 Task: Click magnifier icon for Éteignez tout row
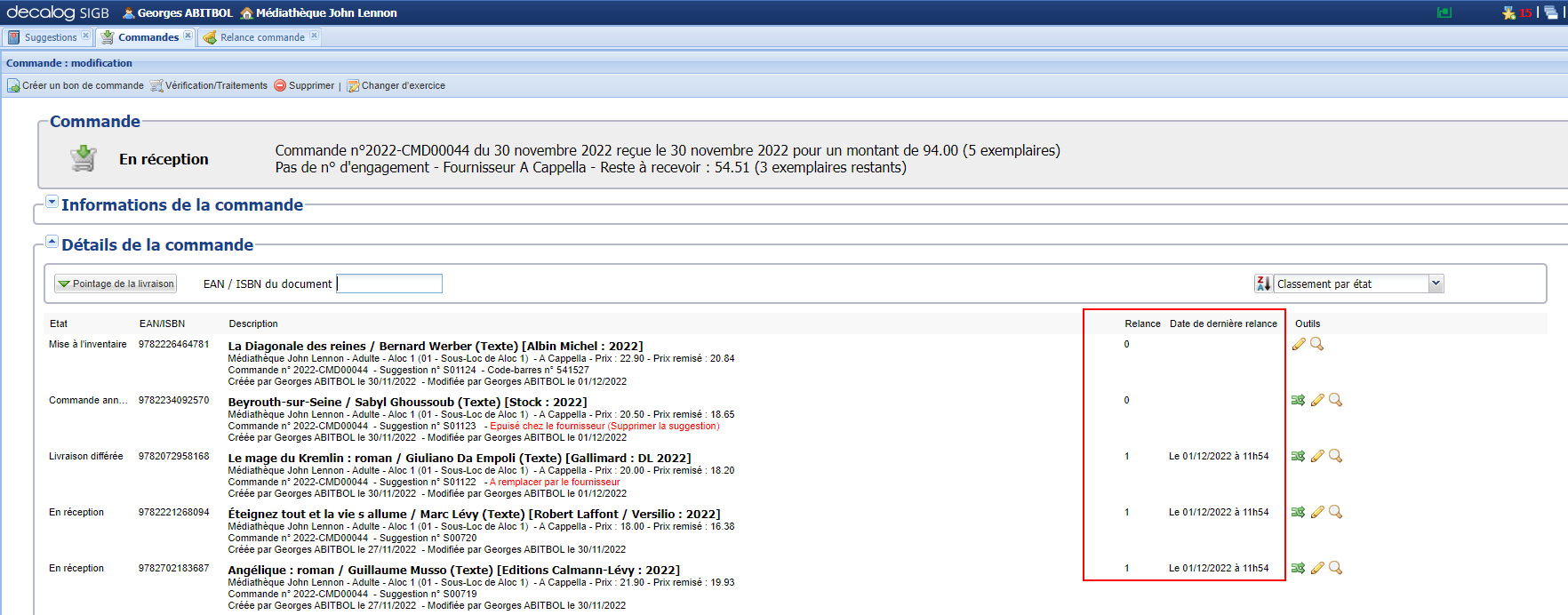tap(1335, 512)
